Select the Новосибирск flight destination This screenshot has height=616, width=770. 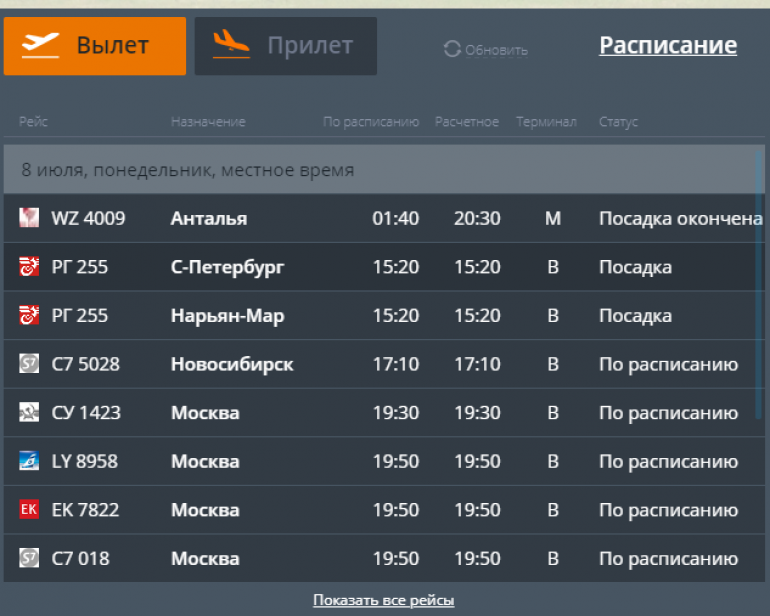pos(232,364)
